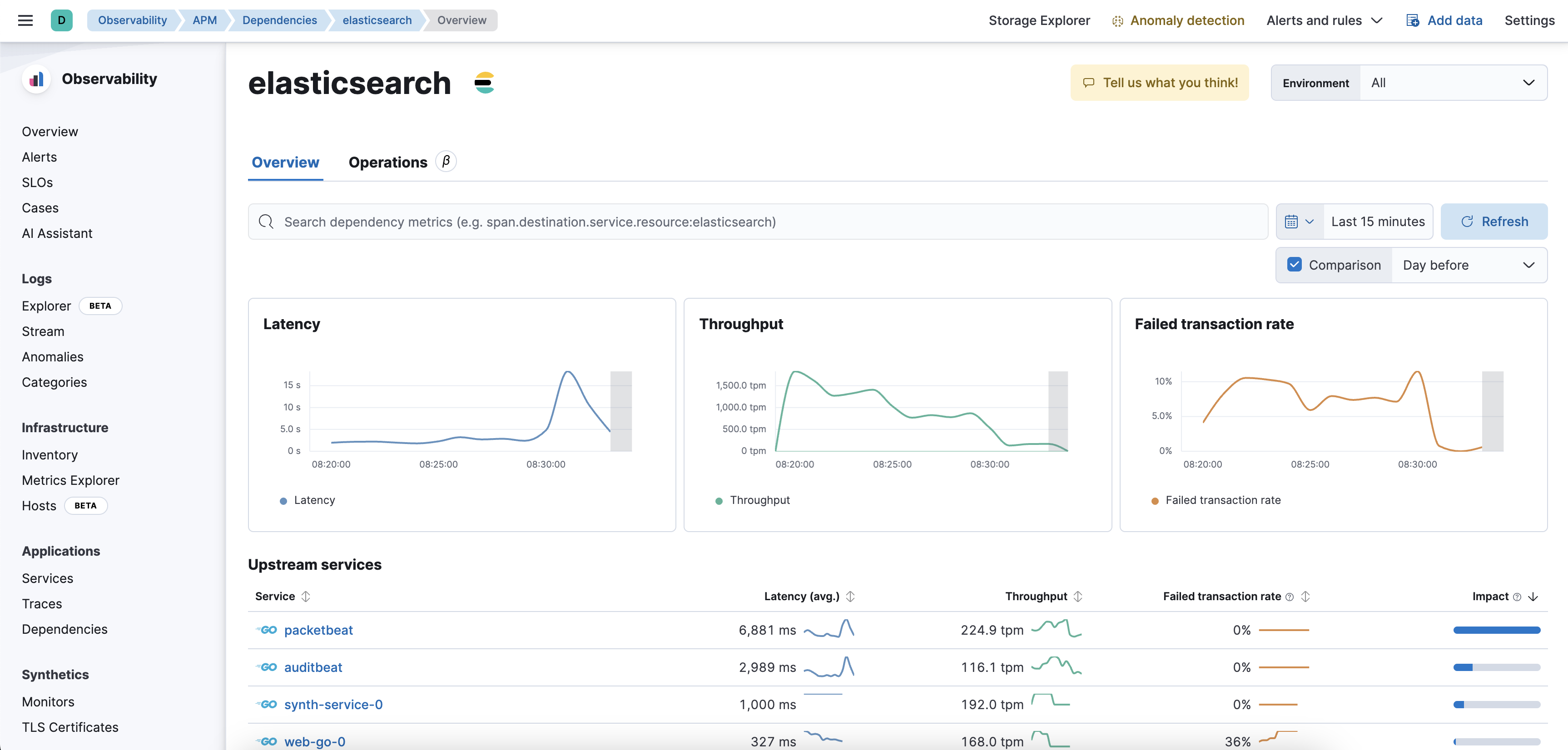1568x750 pixels.
Task: Click Go agent icon beside packetbeat
Action: pyautogui.click(x=267, y=630)
